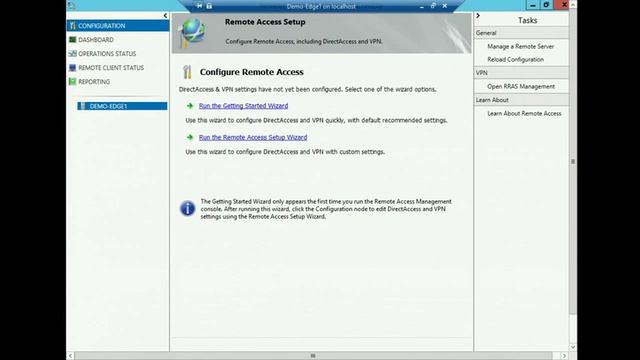This screenshot has width=640, height=360.
Task: Open the Configuration node
Action: tap(118, 26)
